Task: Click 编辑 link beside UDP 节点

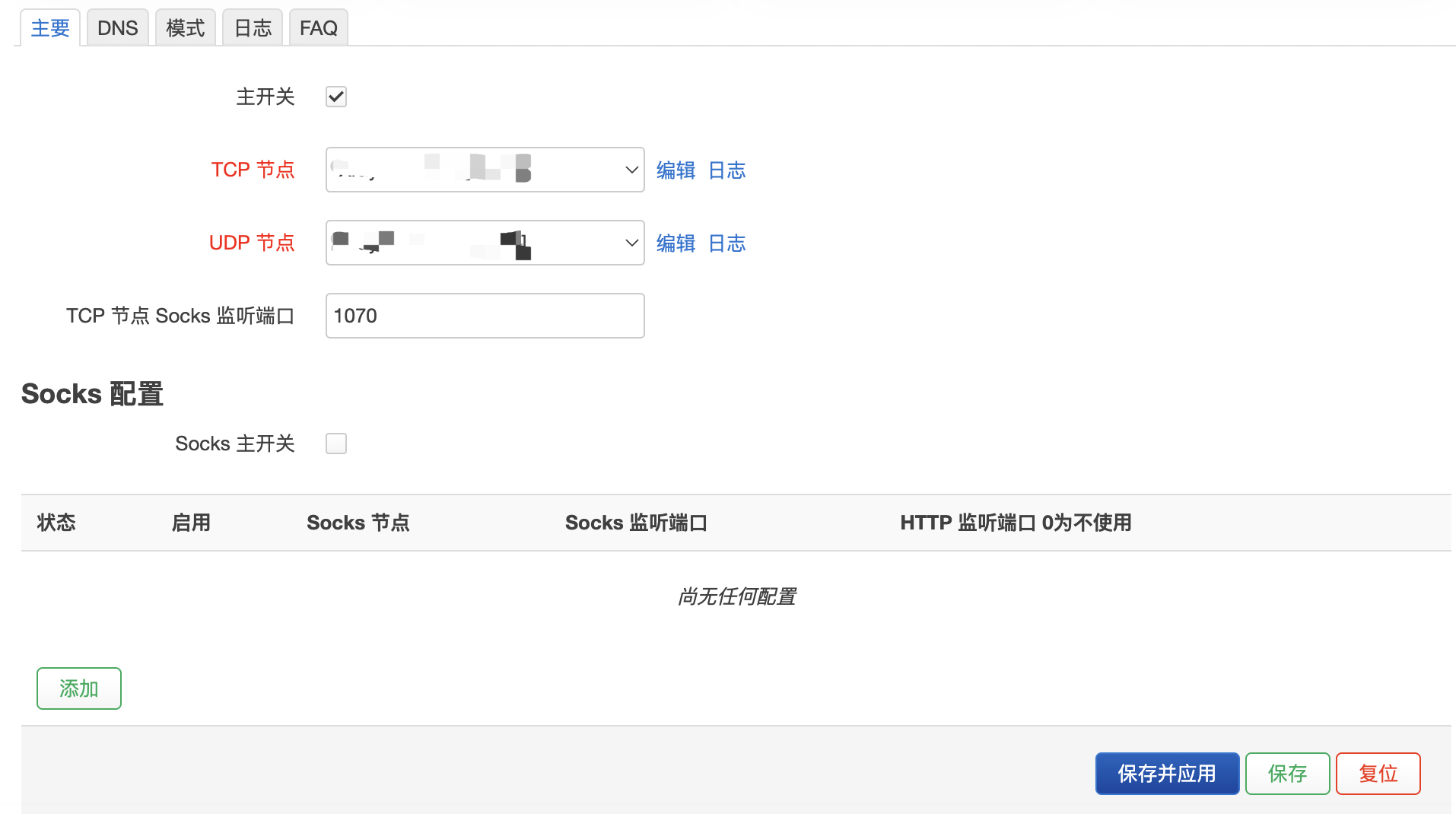Action: (x=676, y=243)
